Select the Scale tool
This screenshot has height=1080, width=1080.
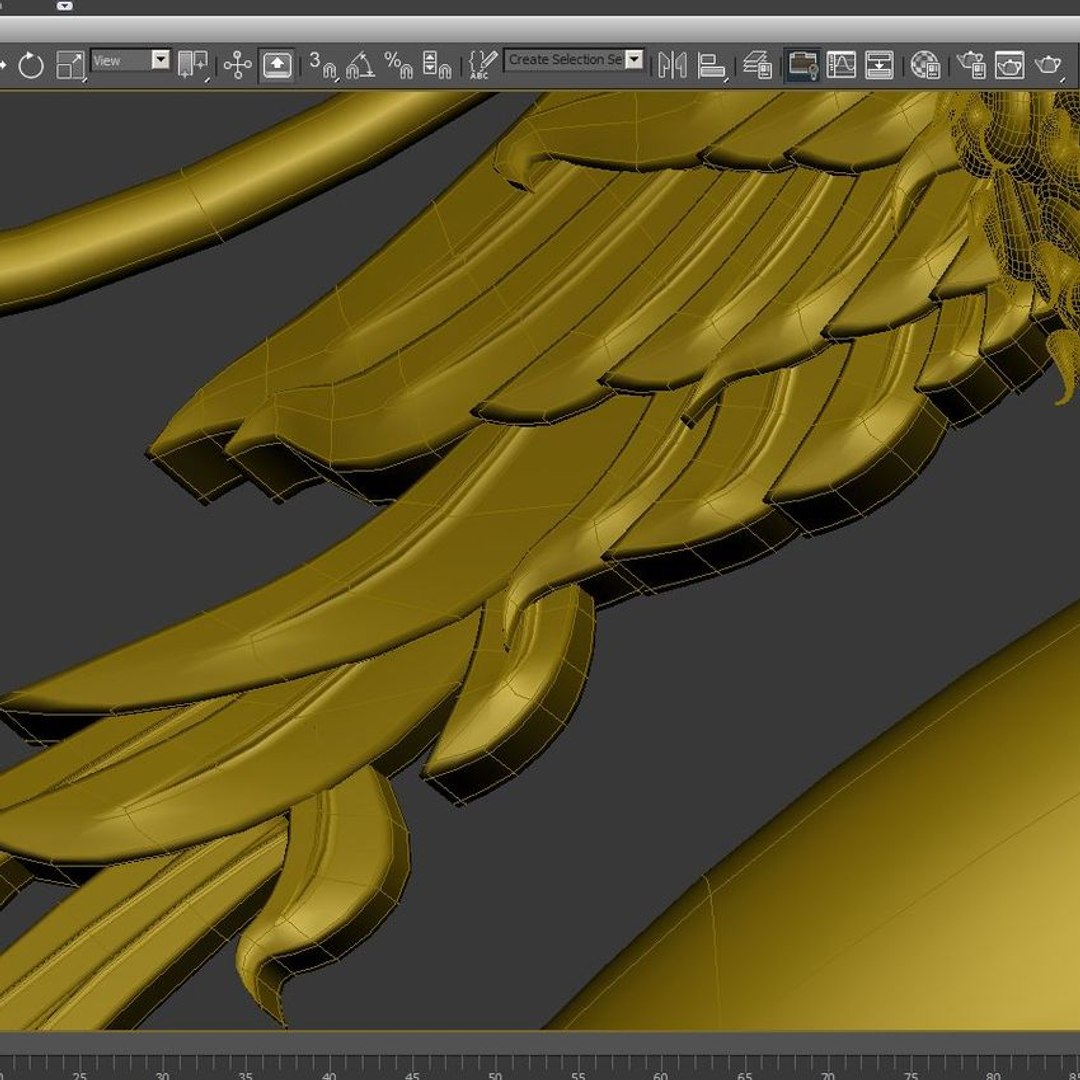pyautogui.click(x=70, y=65)
